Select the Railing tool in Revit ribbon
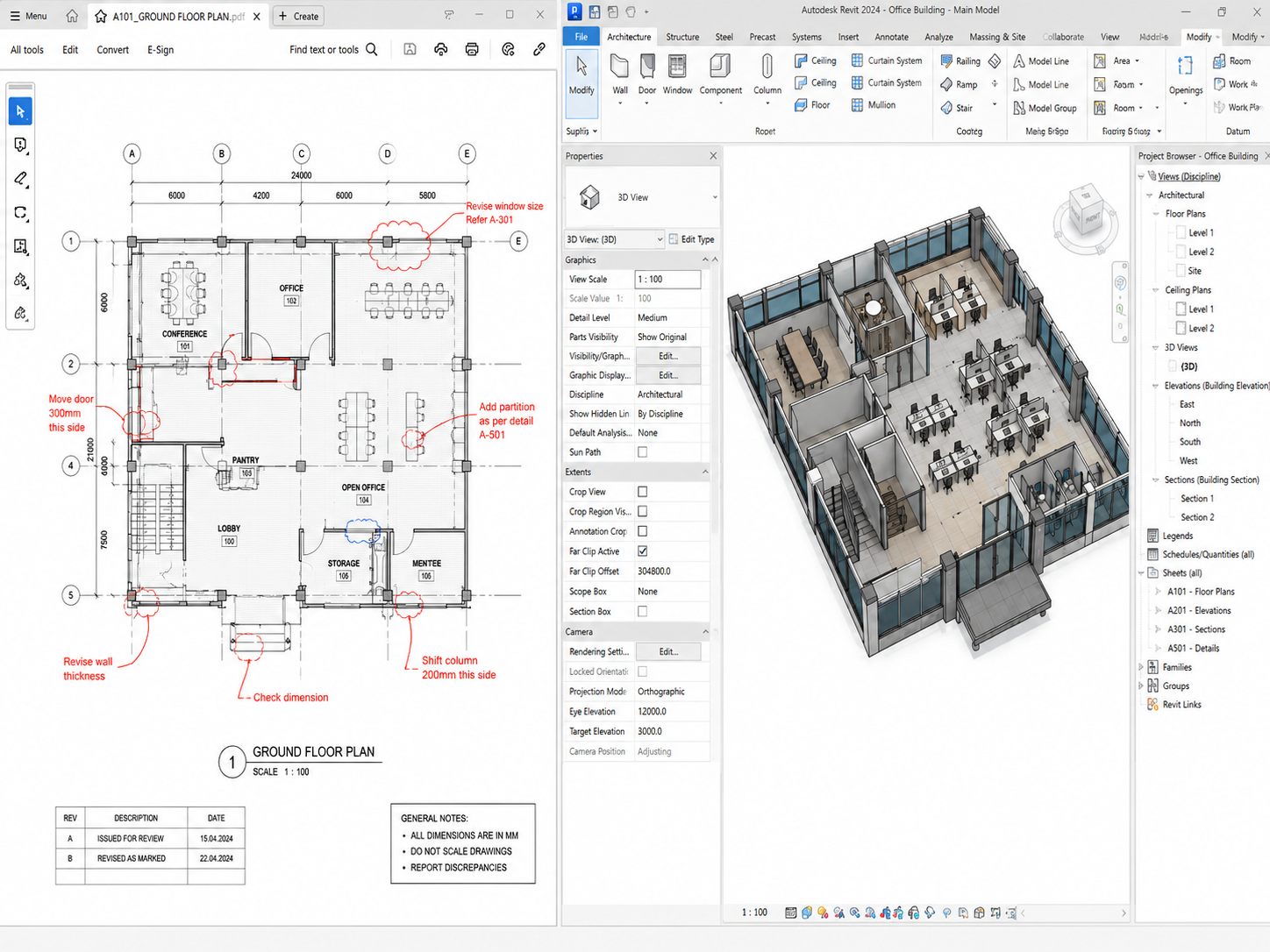This screenshot has height=952, width=1270. pyautogui.click(x=960, y=61)
